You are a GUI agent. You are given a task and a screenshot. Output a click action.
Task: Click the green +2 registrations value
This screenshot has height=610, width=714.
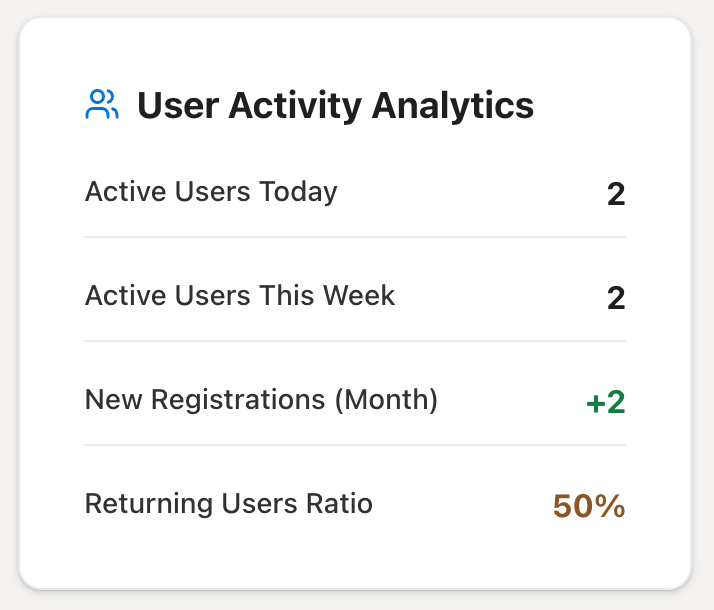(606, 402)
